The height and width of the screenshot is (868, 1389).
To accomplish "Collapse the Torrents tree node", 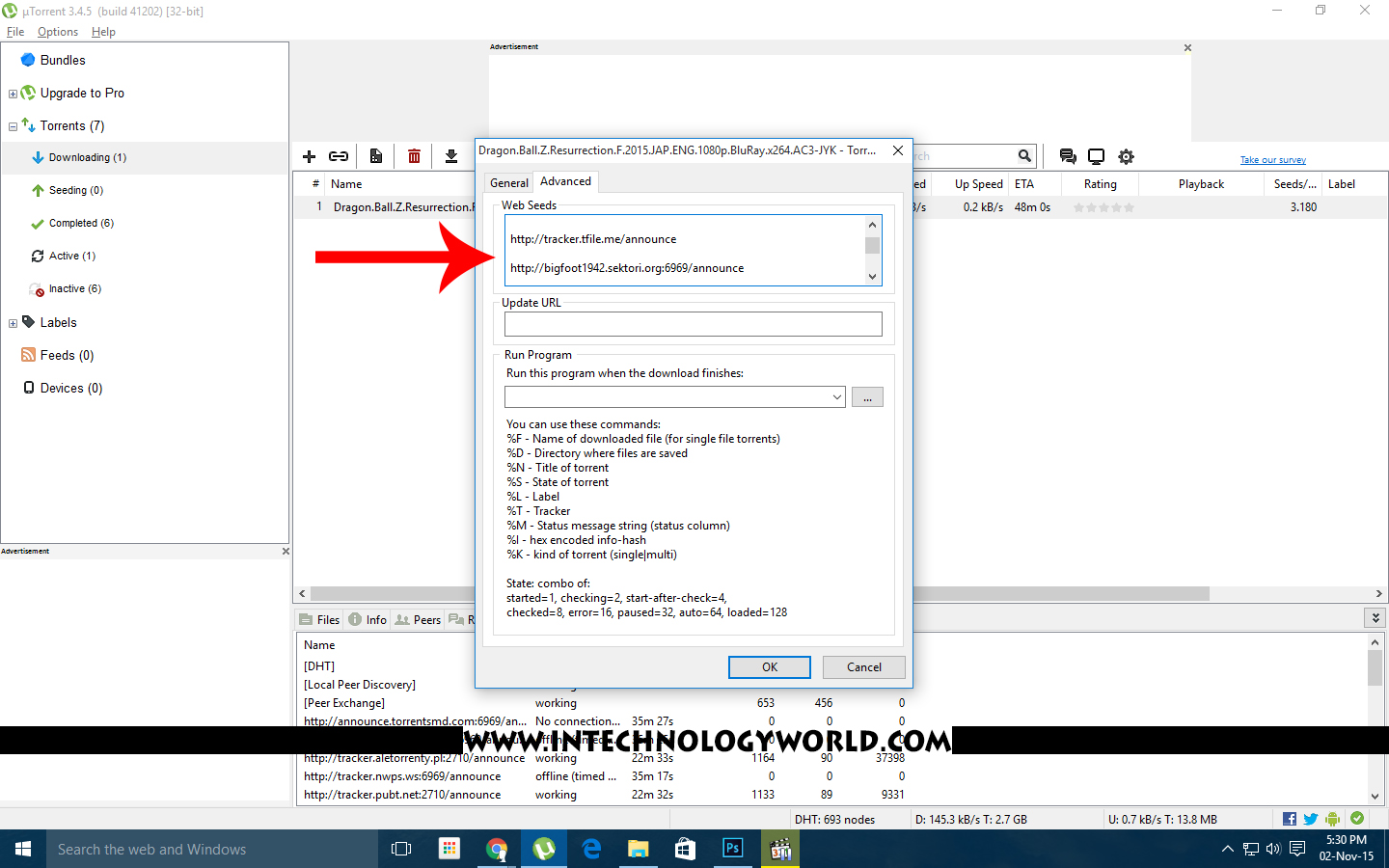I will pos(13,126).
